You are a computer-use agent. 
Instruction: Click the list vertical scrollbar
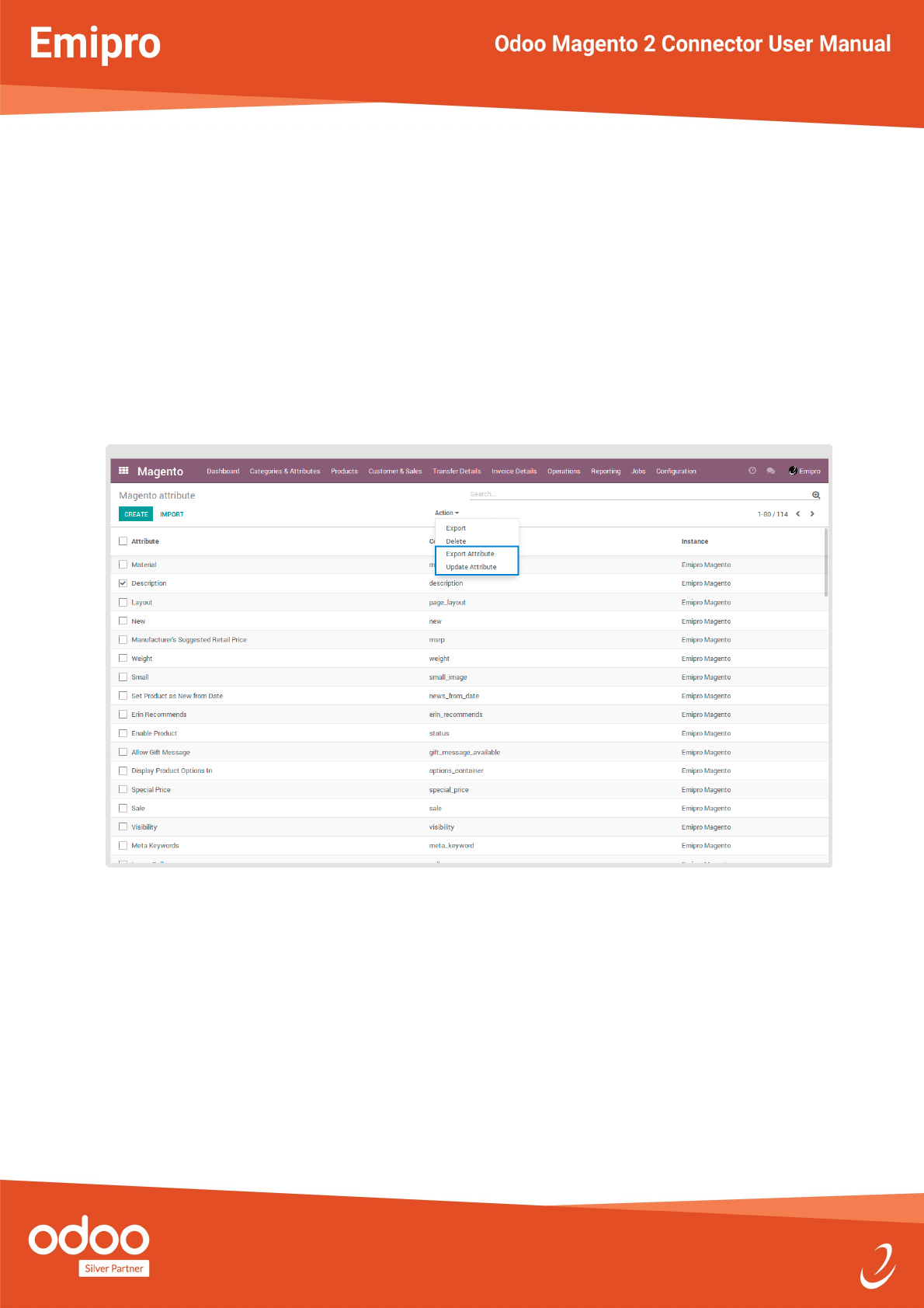(x=826, y=562)
